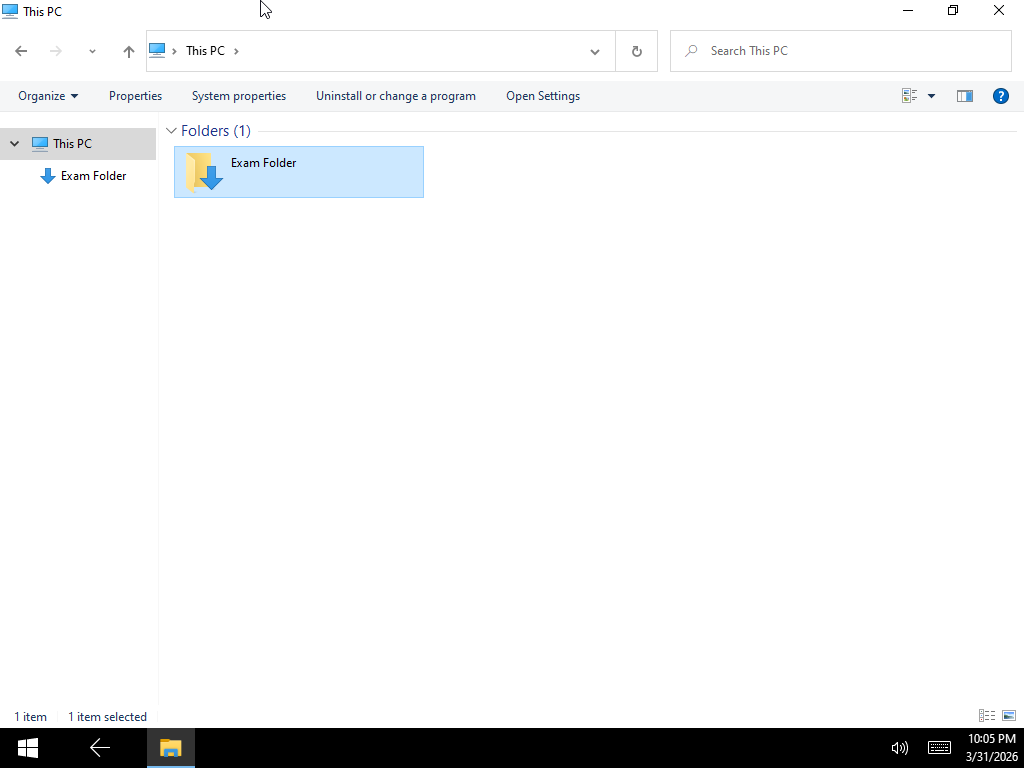1024x768 pixels.
Task: Open the Start menu button
Action: pyautogui.click(x=25, y=747)
